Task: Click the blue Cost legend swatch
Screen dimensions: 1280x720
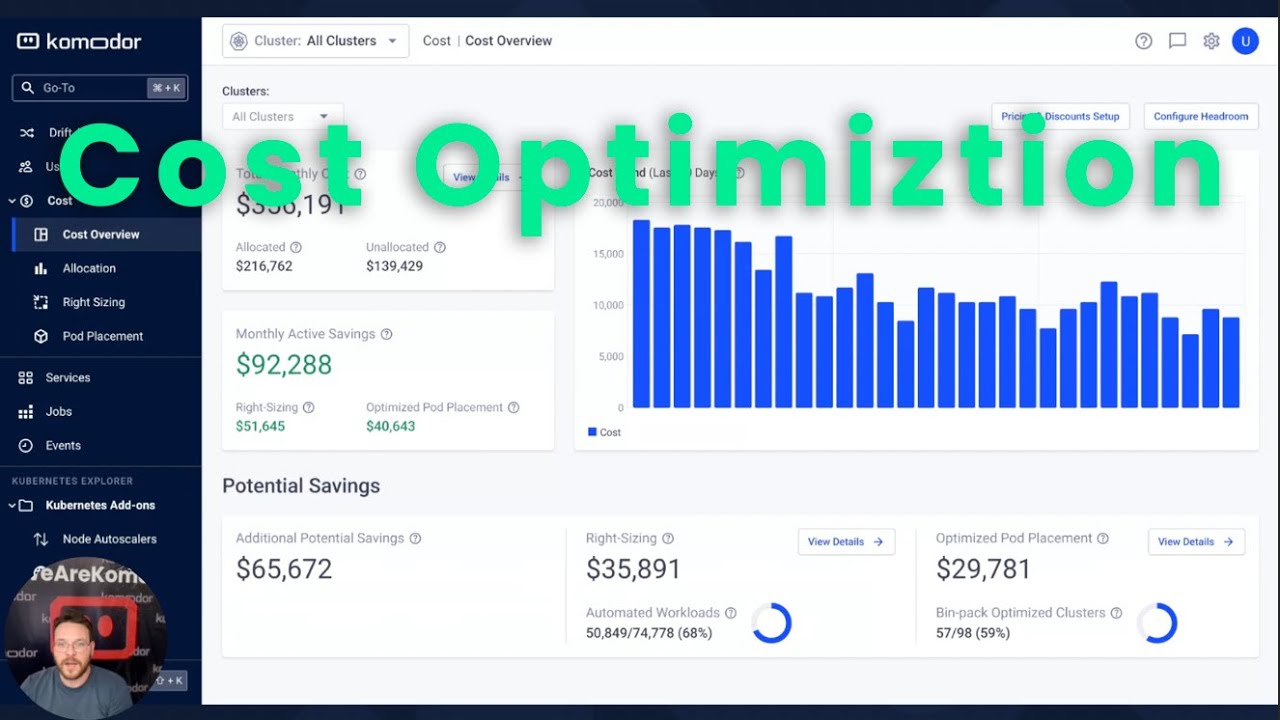Action: click(x=592, y=432)
